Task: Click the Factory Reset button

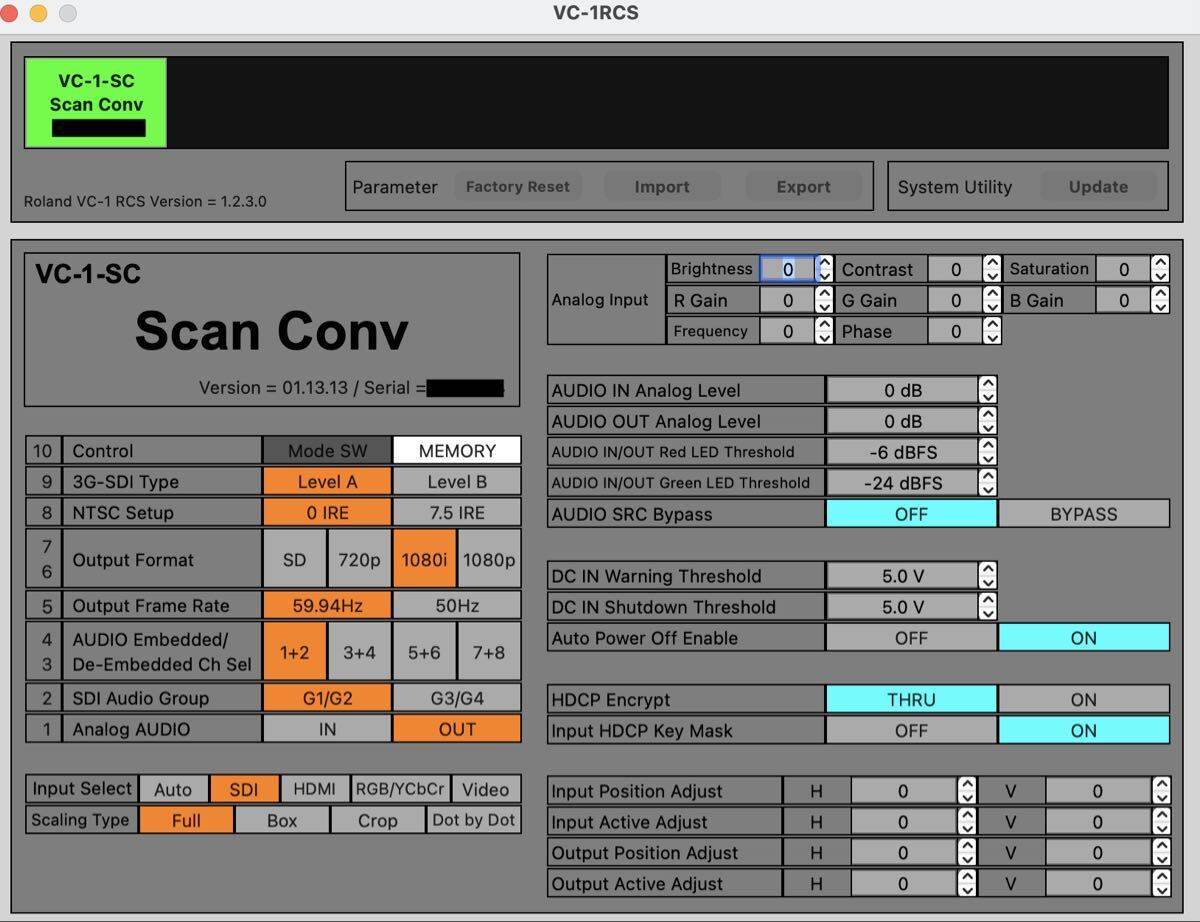Action: [518, 187]
